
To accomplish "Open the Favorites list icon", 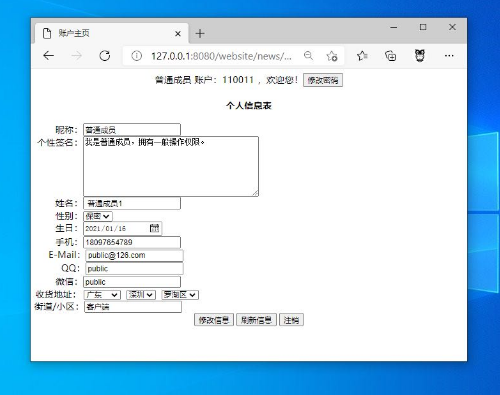I will [x=362, y=56].
